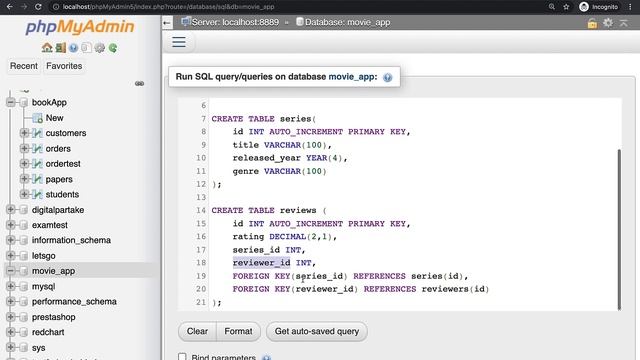Click Database: movie_app breadcrumb
Screen dimensions: 640x360
click(347, 22)
